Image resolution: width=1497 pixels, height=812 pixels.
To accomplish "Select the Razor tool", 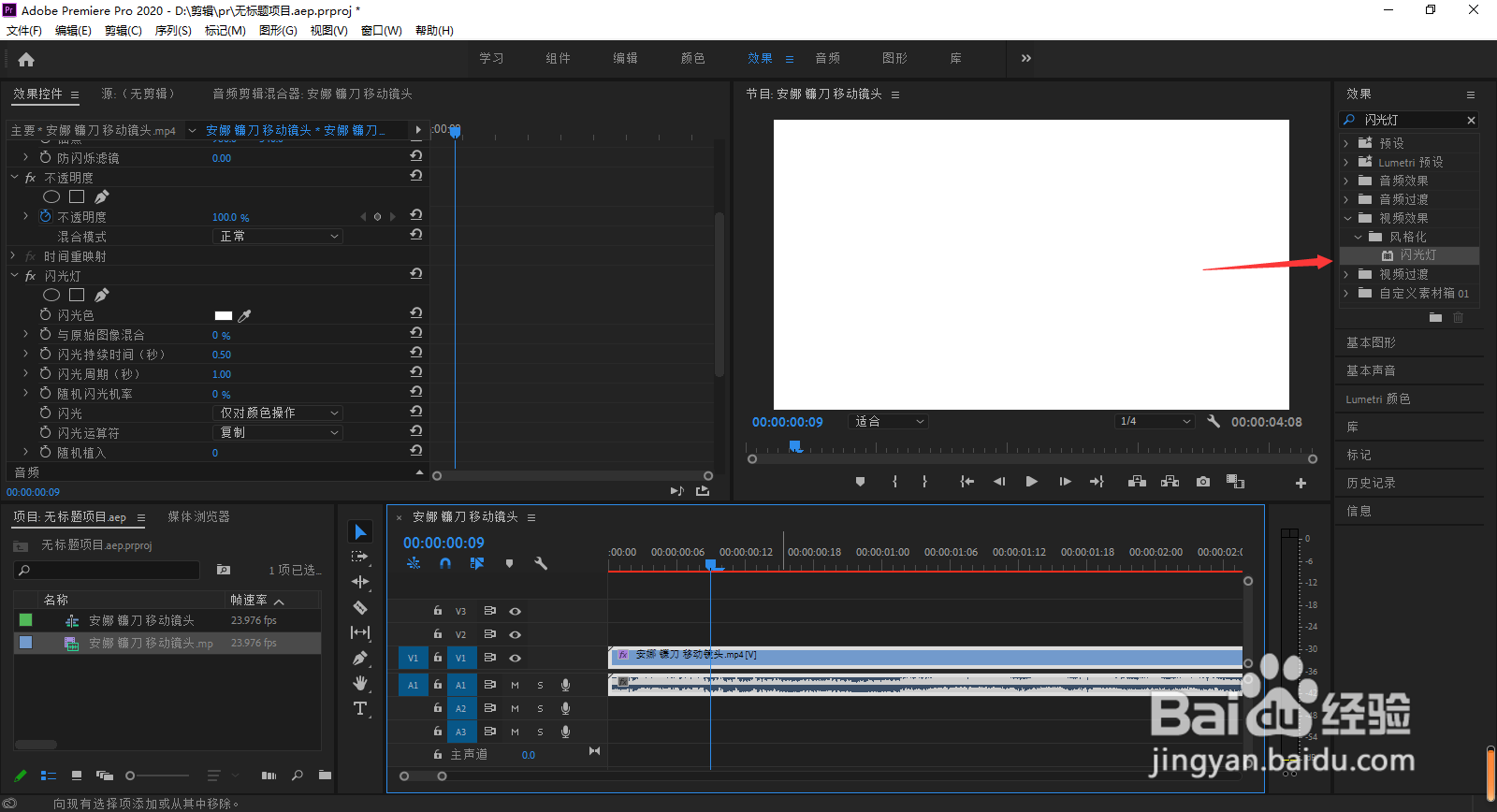I will point(360,607).
